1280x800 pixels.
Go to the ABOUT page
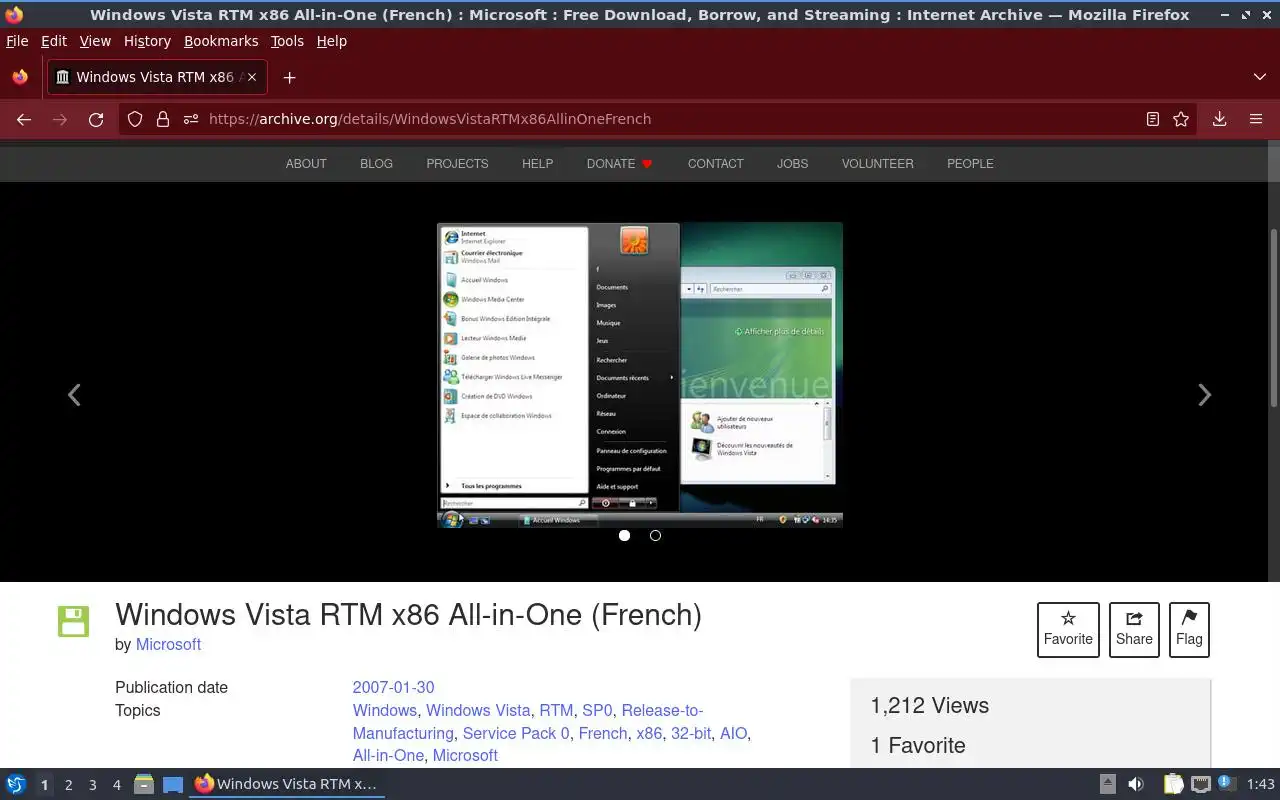(x=306, y=163)
